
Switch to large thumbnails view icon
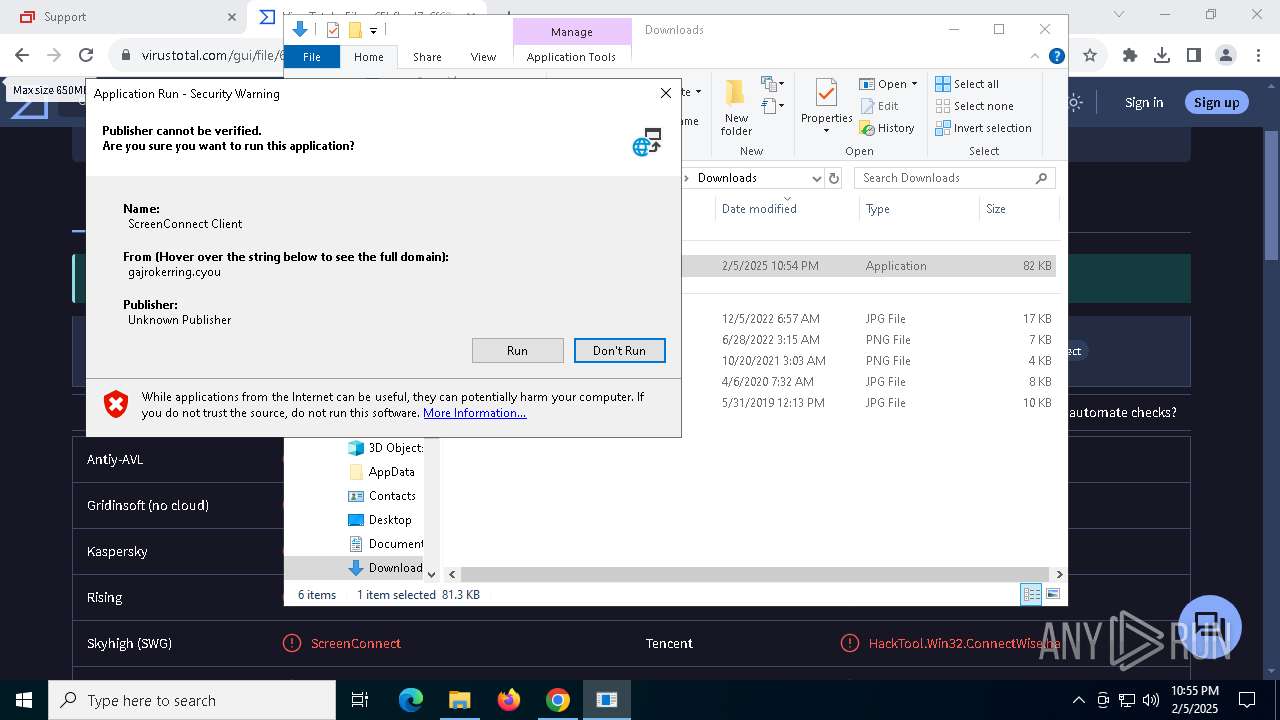(1052, 595)
